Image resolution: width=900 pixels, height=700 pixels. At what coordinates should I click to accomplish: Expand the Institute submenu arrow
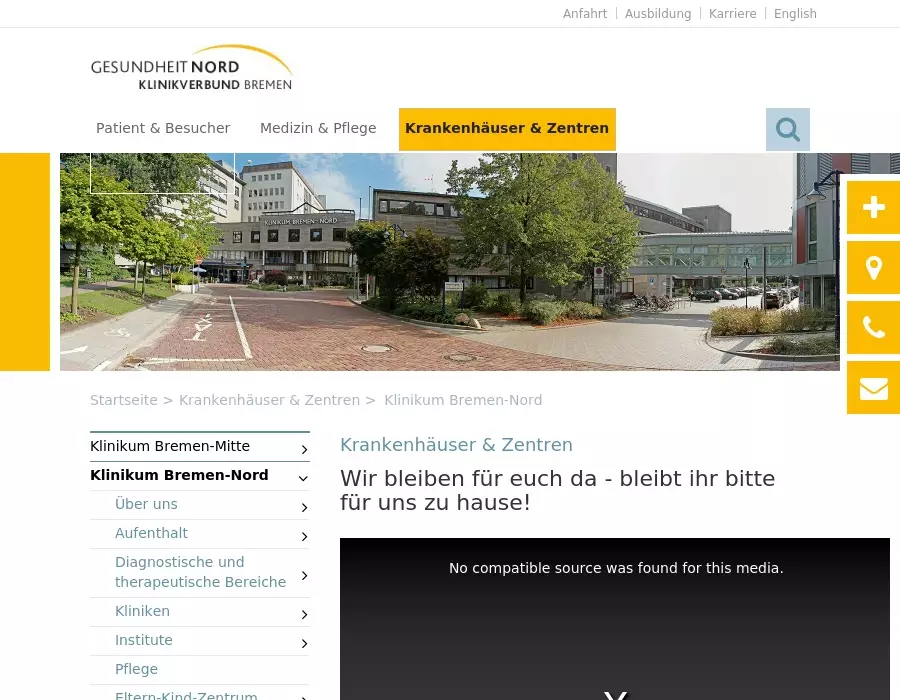coord(304,643)
